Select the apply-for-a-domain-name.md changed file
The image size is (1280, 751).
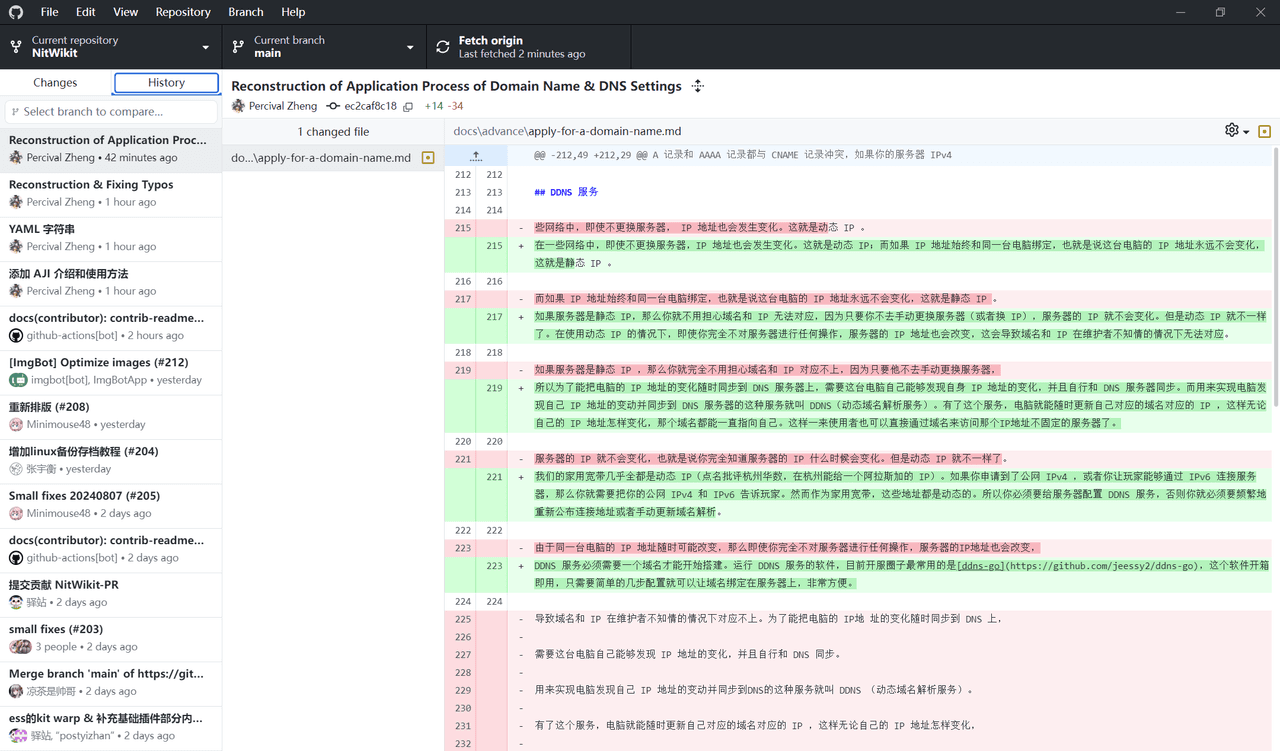click(320, 158)
